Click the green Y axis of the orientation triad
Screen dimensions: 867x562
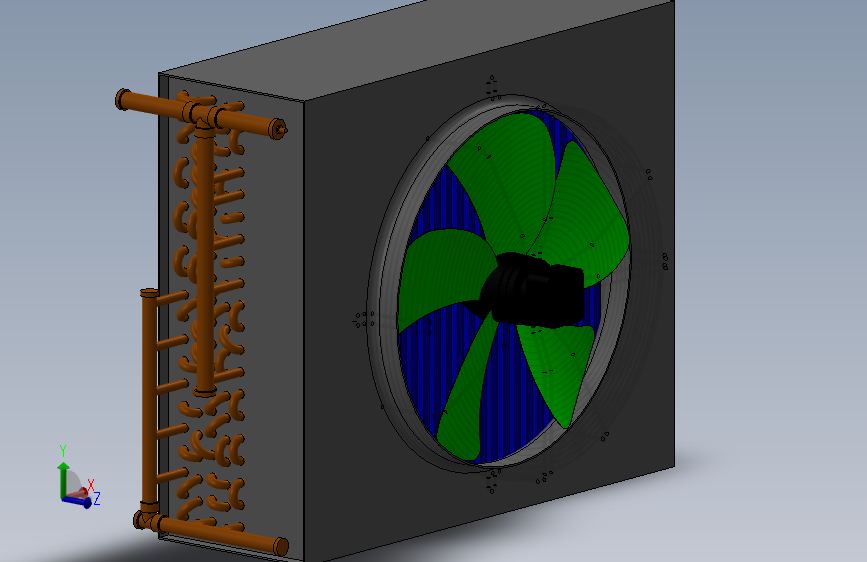pos(64,479)
